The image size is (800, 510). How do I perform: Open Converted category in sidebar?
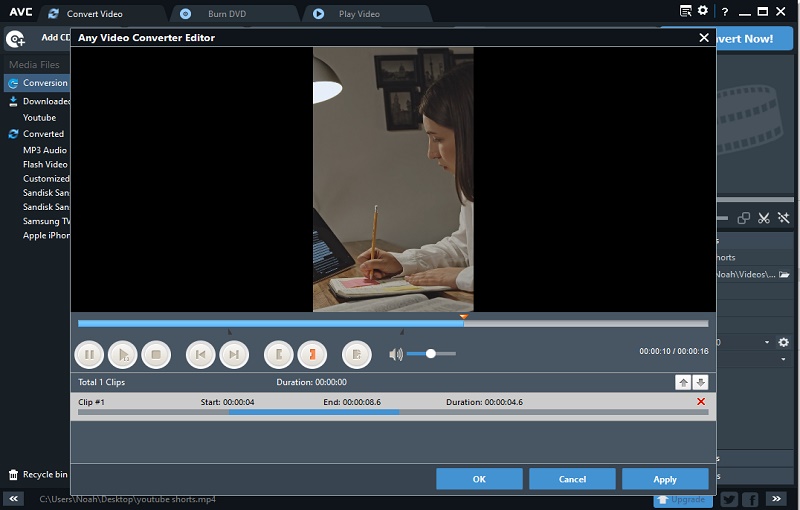click(x=38, y=134)
